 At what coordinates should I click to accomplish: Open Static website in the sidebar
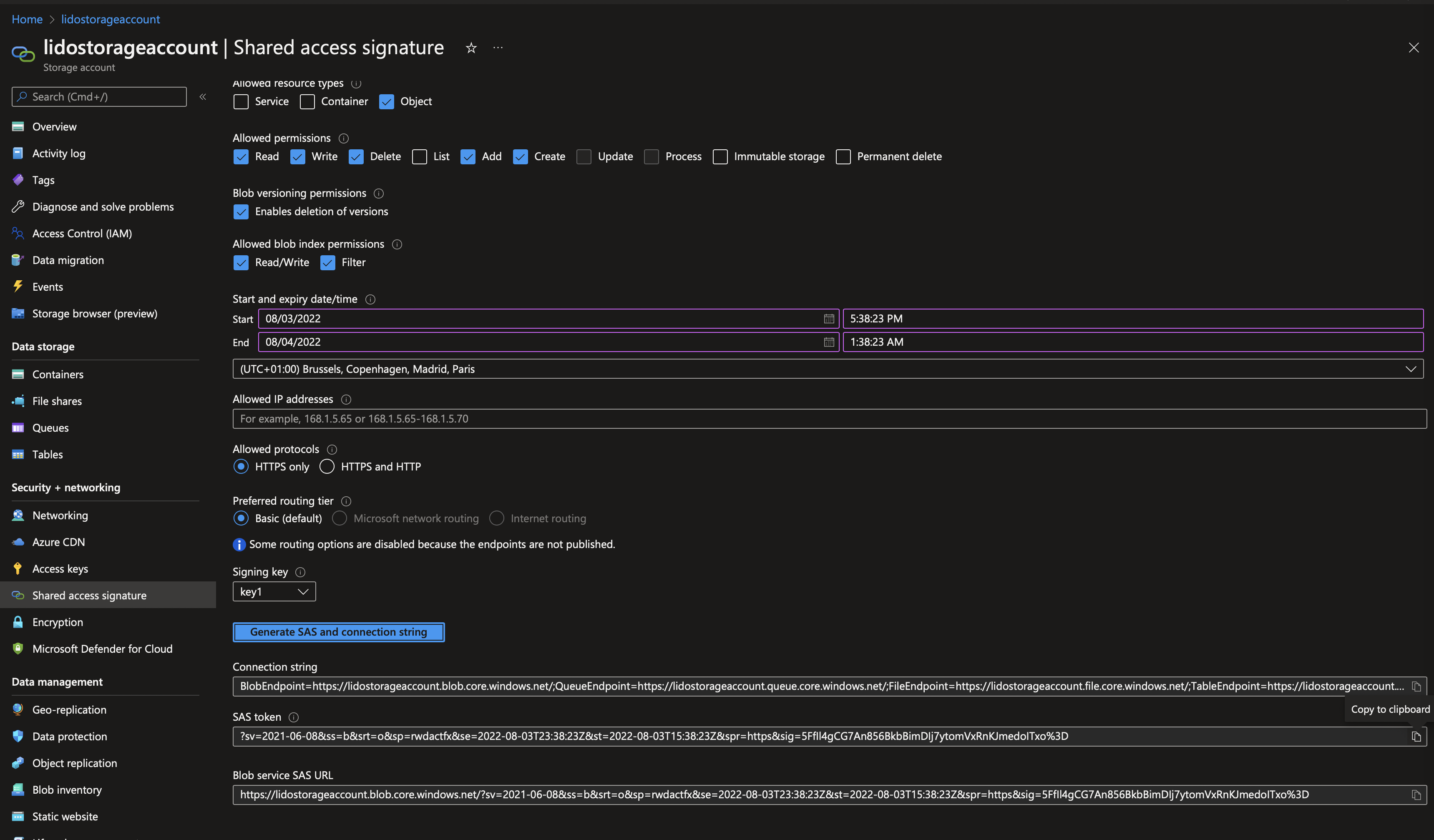[x=65, y=817]
